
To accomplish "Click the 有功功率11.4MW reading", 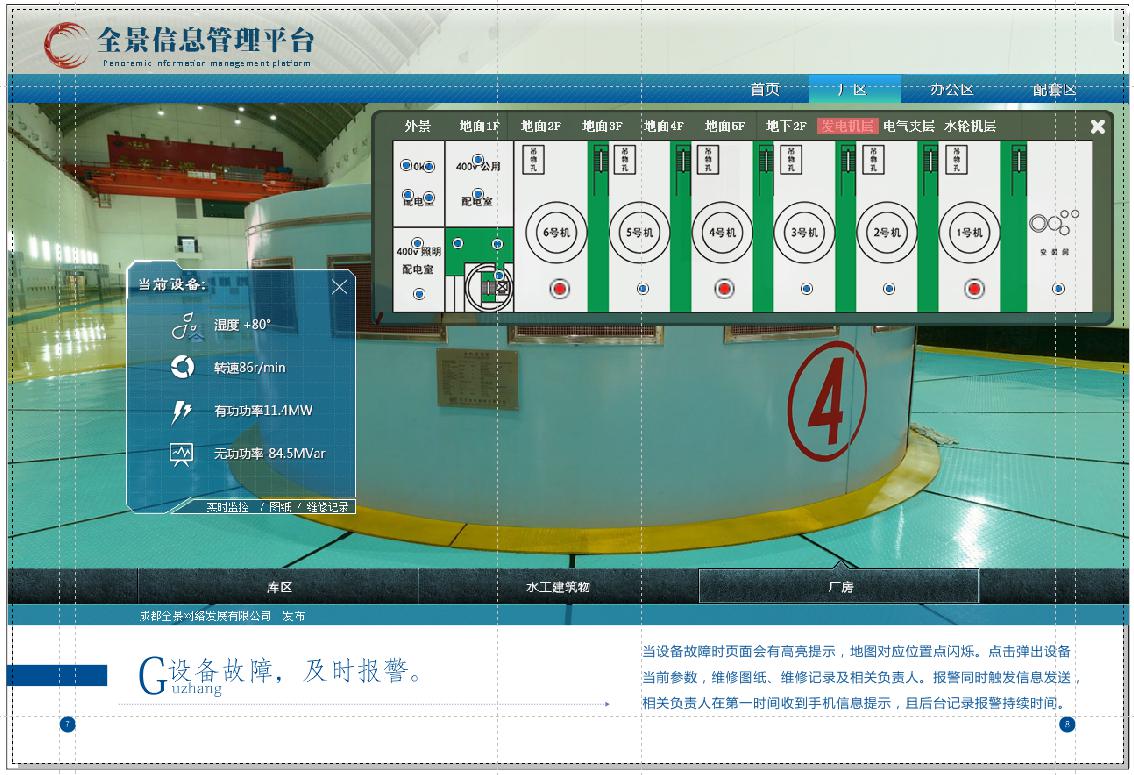I will point(263,411).
